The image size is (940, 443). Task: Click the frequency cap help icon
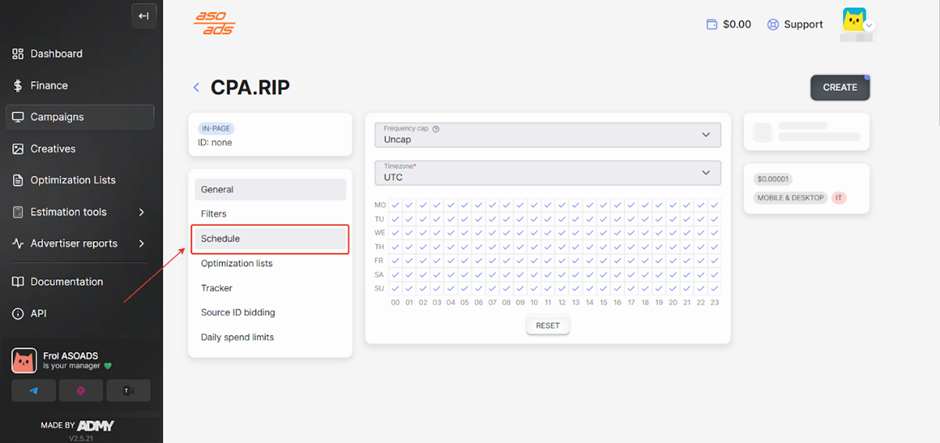click(436, 129)
